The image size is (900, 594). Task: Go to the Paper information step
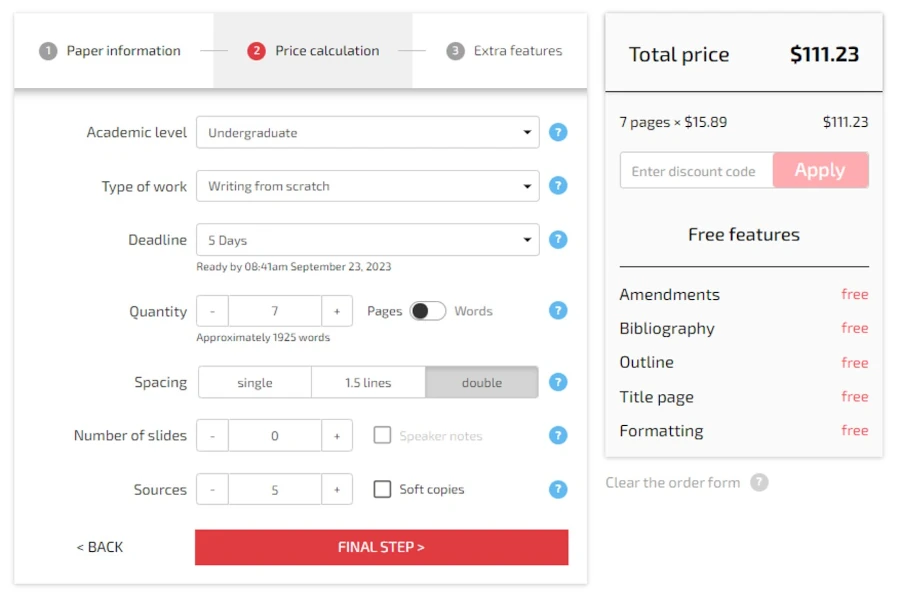pos(111,51)
